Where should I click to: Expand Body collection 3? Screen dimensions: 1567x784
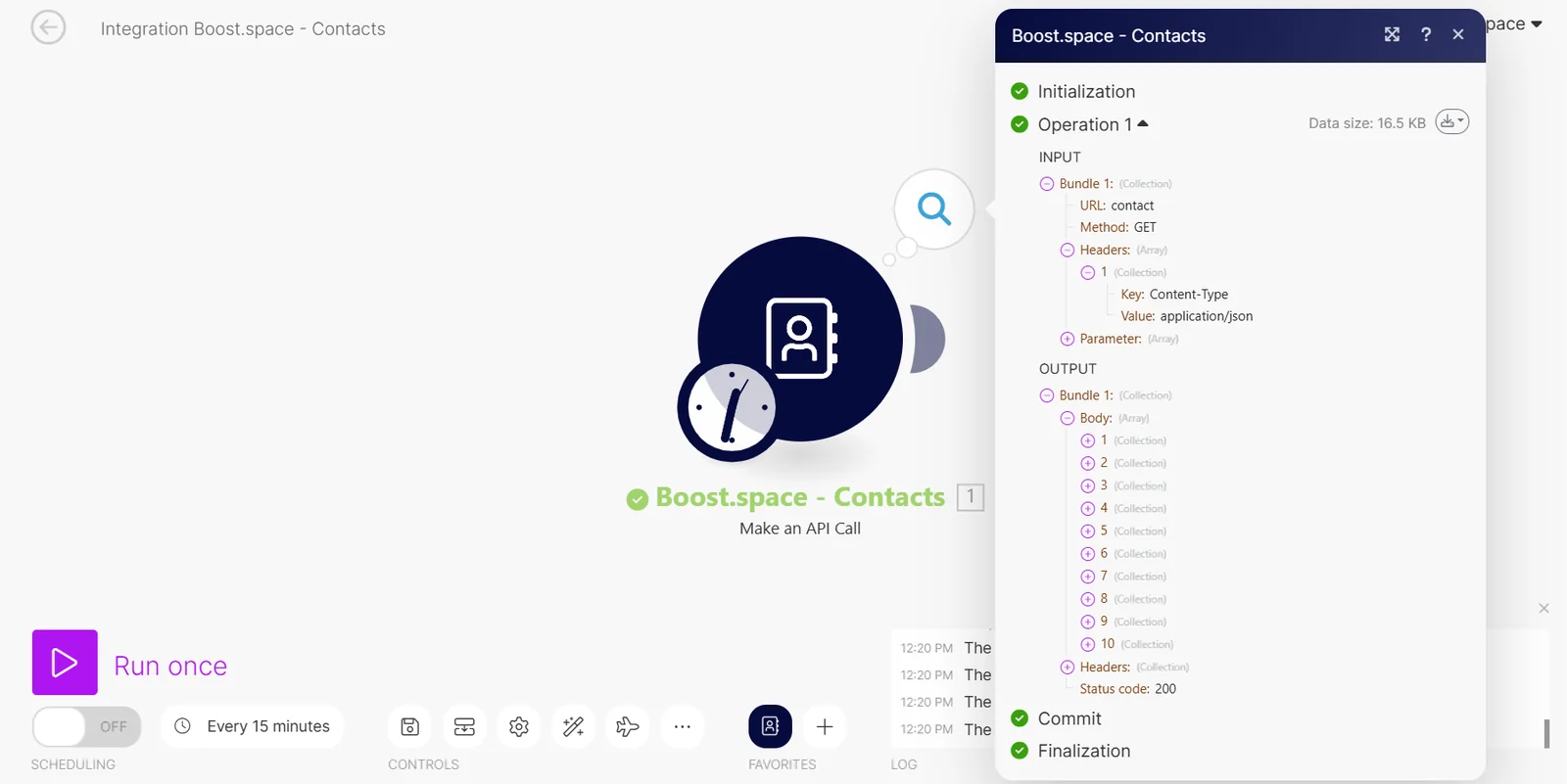[1088, 485]
